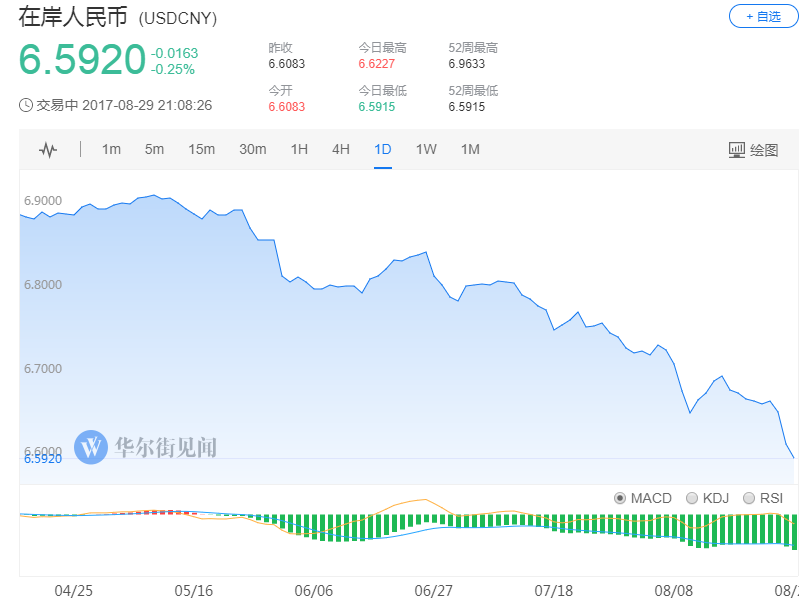Select the KDJ indicator radio button
Image resolution: width=808 pixels, height=608 pixels.
tap(692, 498)
